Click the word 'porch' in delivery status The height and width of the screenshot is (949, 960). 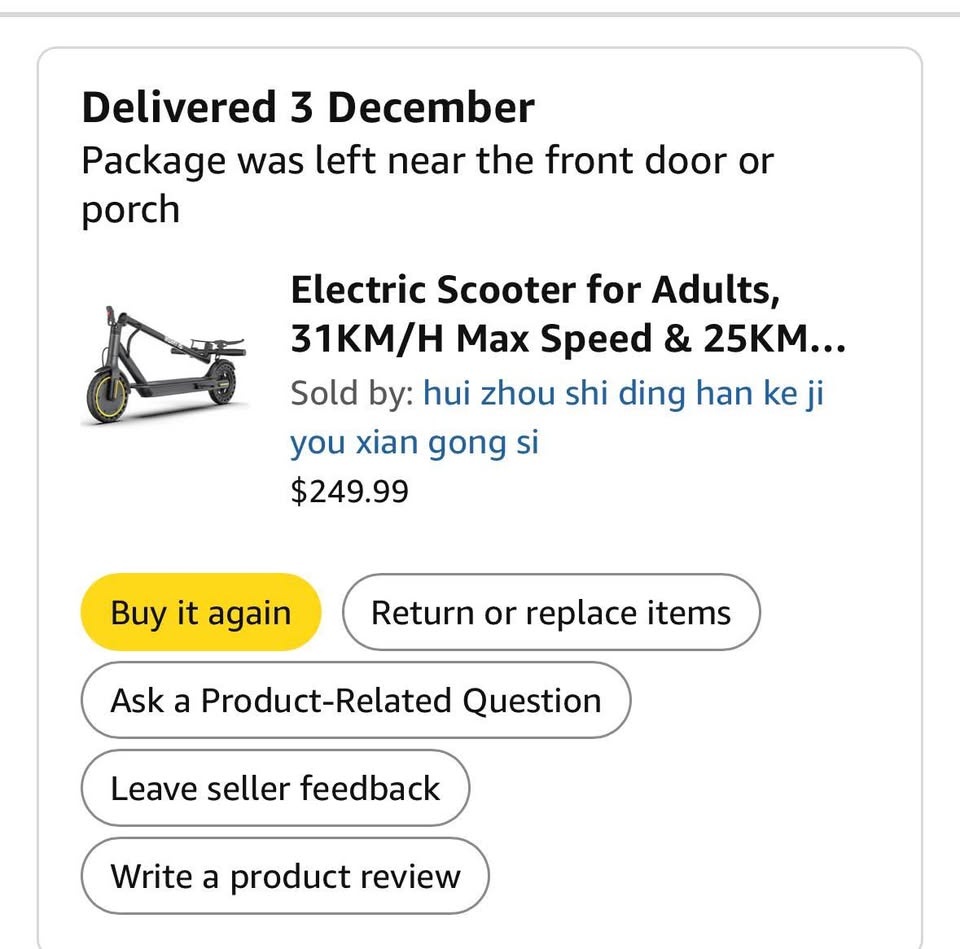click(130, 209)
